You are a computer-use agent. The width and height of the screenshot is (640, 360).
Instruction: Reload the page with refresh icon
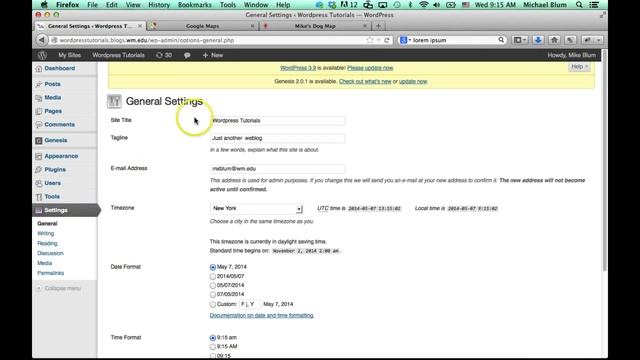click(x=387, y=40)
